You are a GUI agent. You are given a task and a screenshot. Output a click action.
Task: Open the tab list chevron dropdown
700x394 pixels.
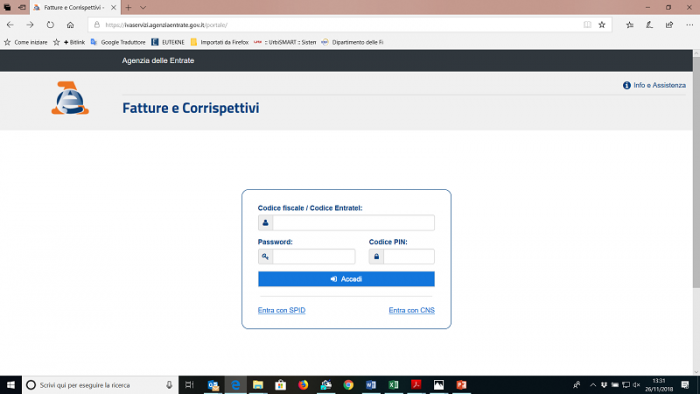pyautogui.click(x=143, y=8)
